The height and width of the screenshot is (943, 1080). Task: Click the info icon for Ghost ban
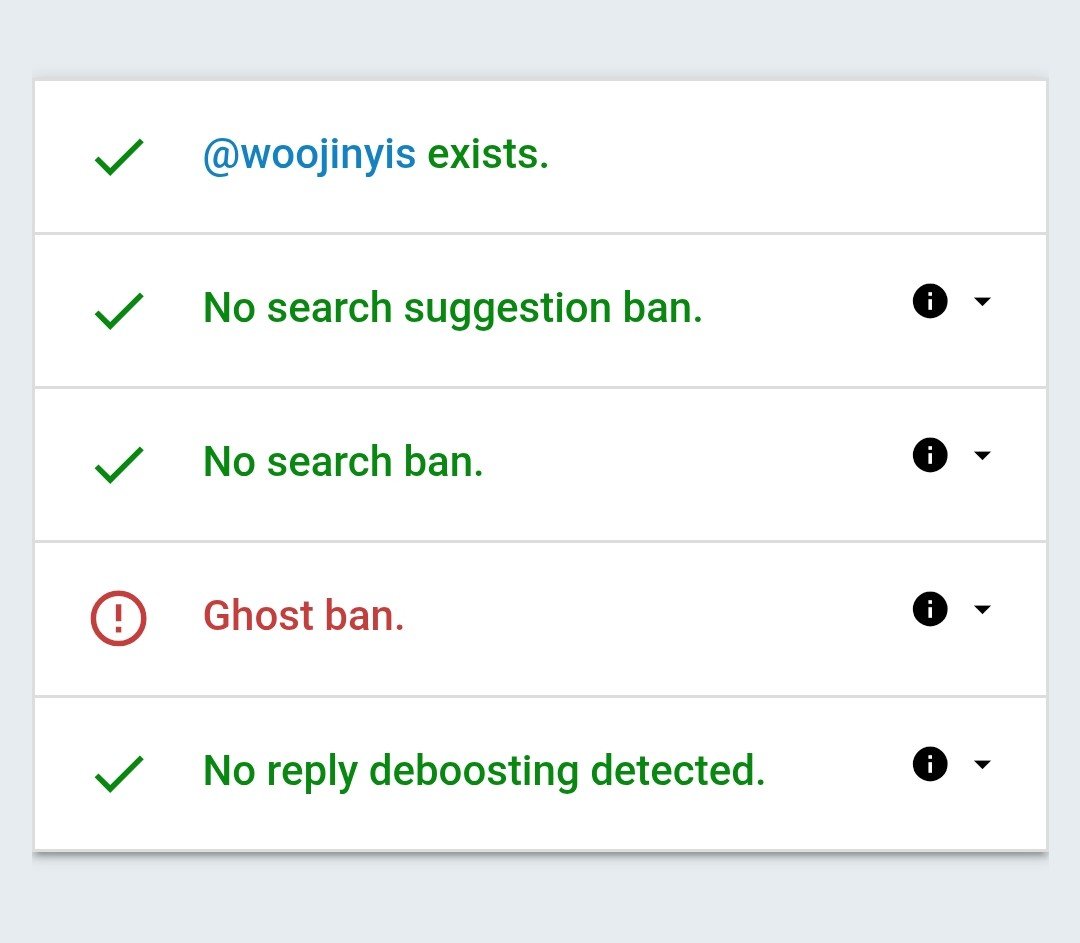(x=930, y=609)
